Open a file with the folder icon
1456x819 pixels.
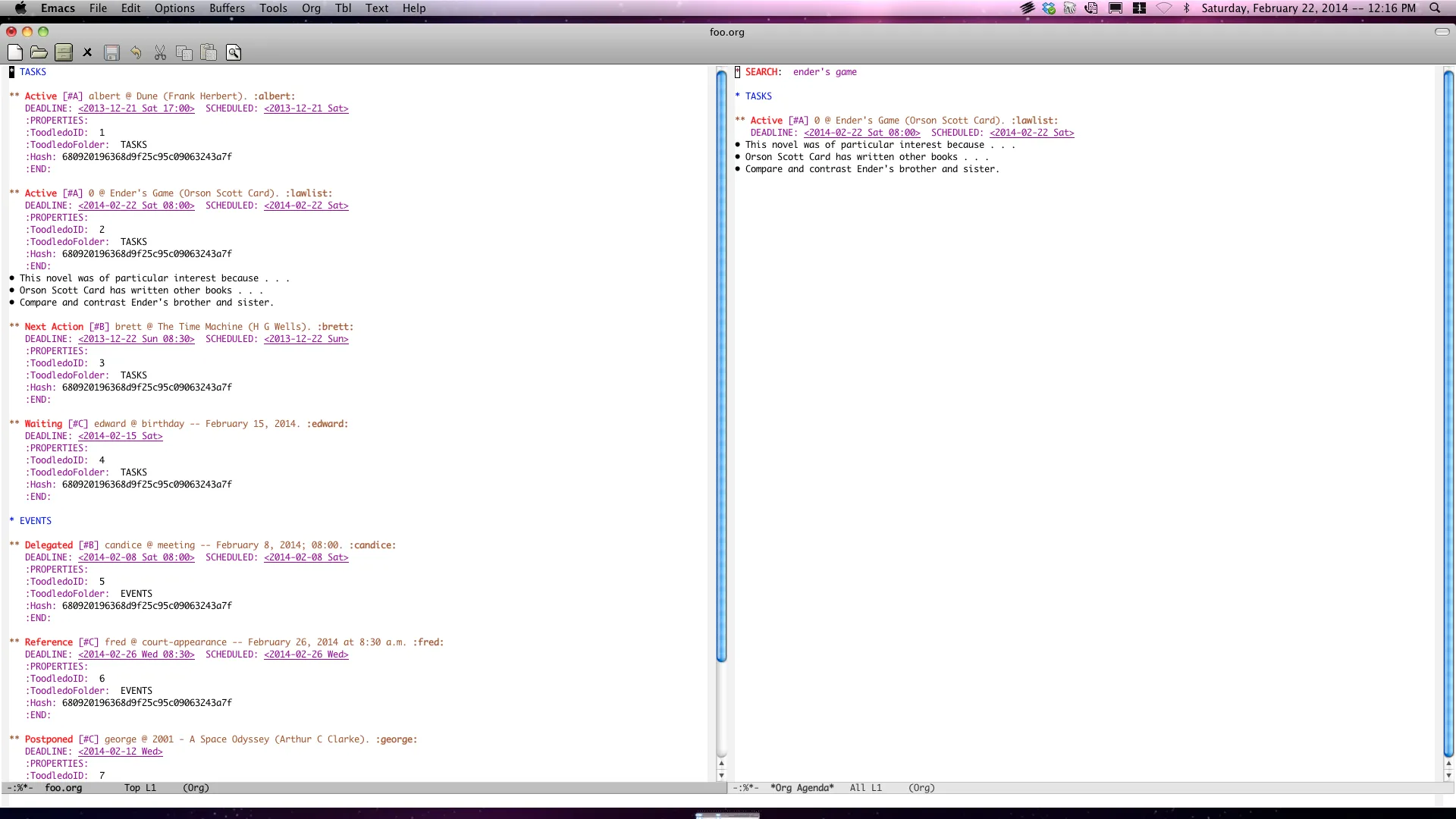click(39, 52)
